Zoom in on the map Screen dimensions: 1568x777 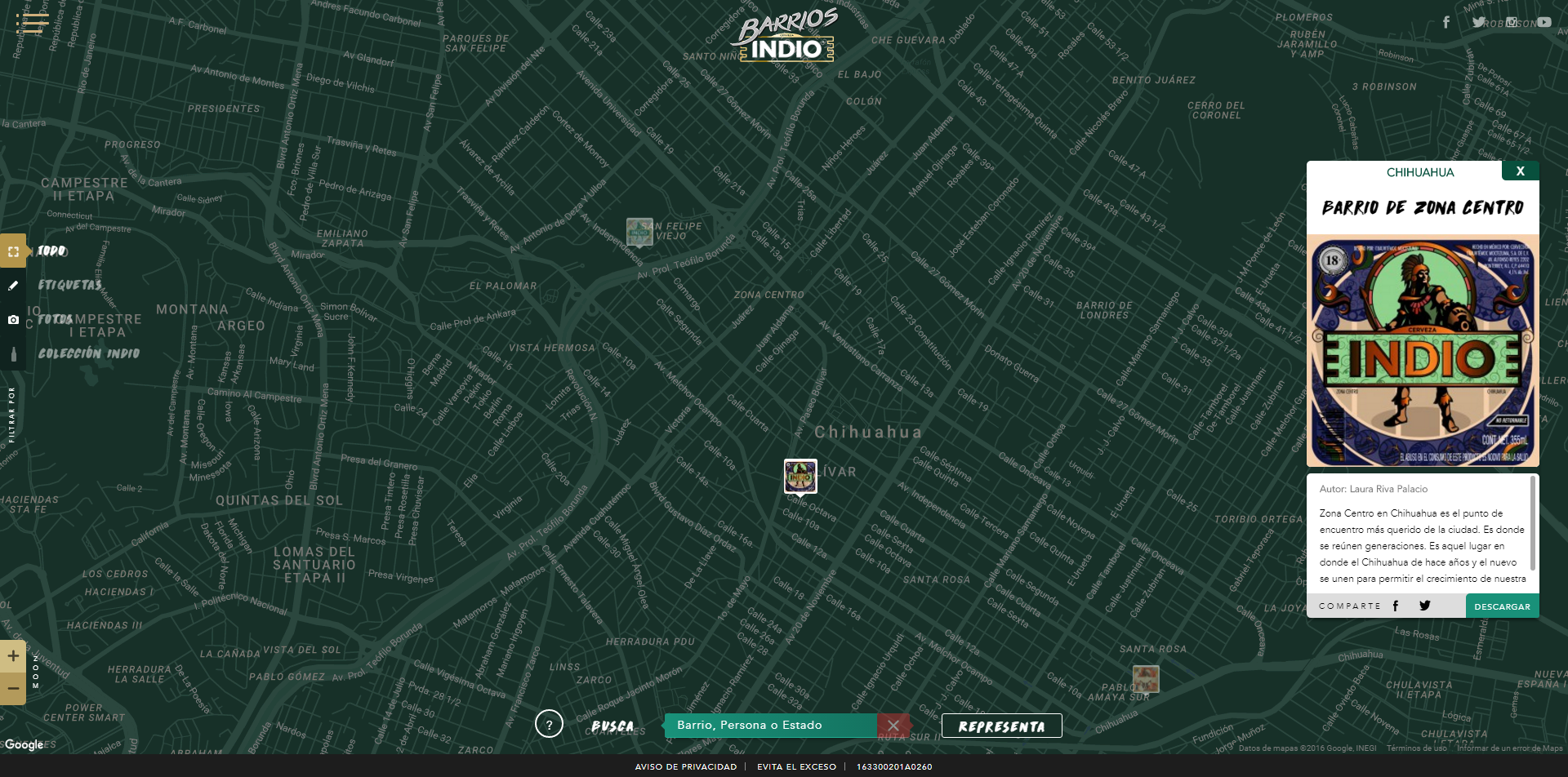pyautogui.click(x=13, y=656)
